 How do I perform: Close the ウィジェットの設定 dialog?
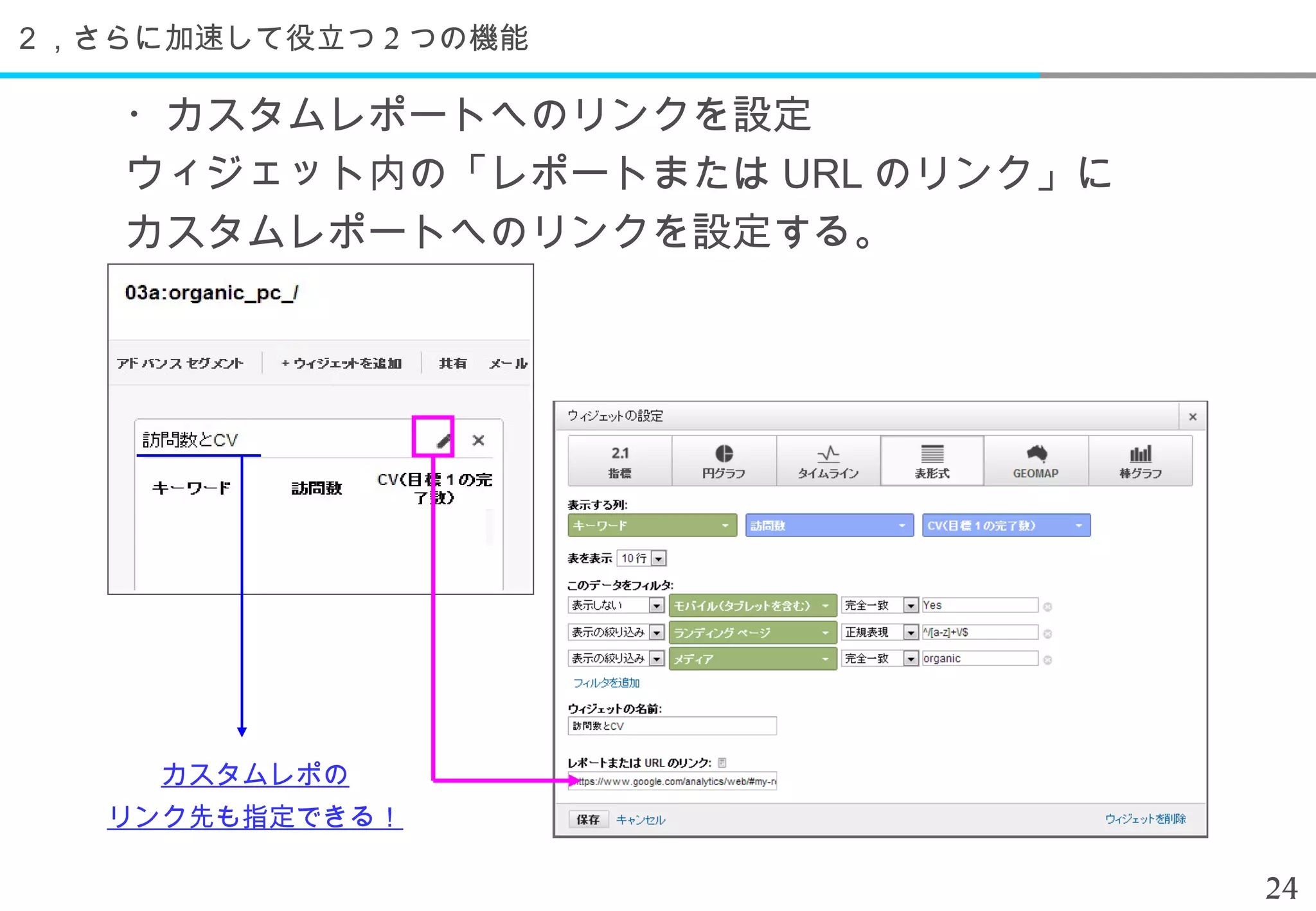[x=1193, y=417]
